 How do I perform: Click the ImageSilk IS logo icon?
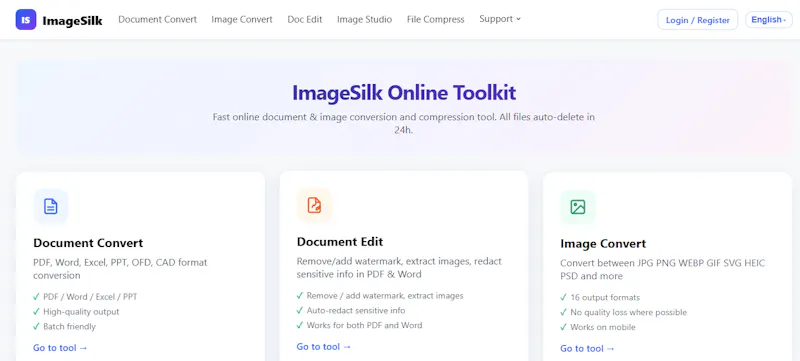tap(26, 19)
